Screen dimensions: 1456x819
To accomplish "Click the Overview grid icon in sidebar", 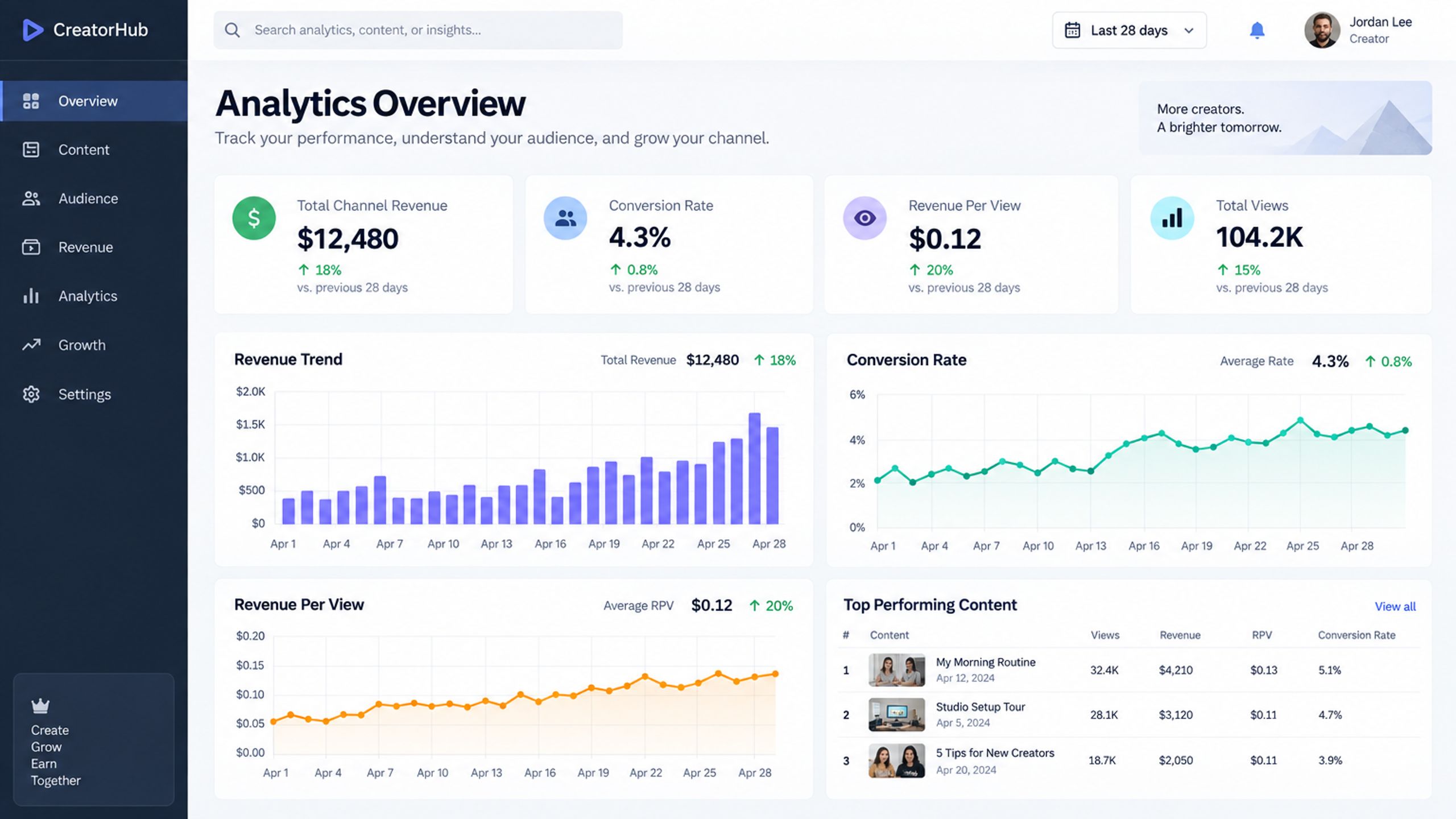I will 31,101.
